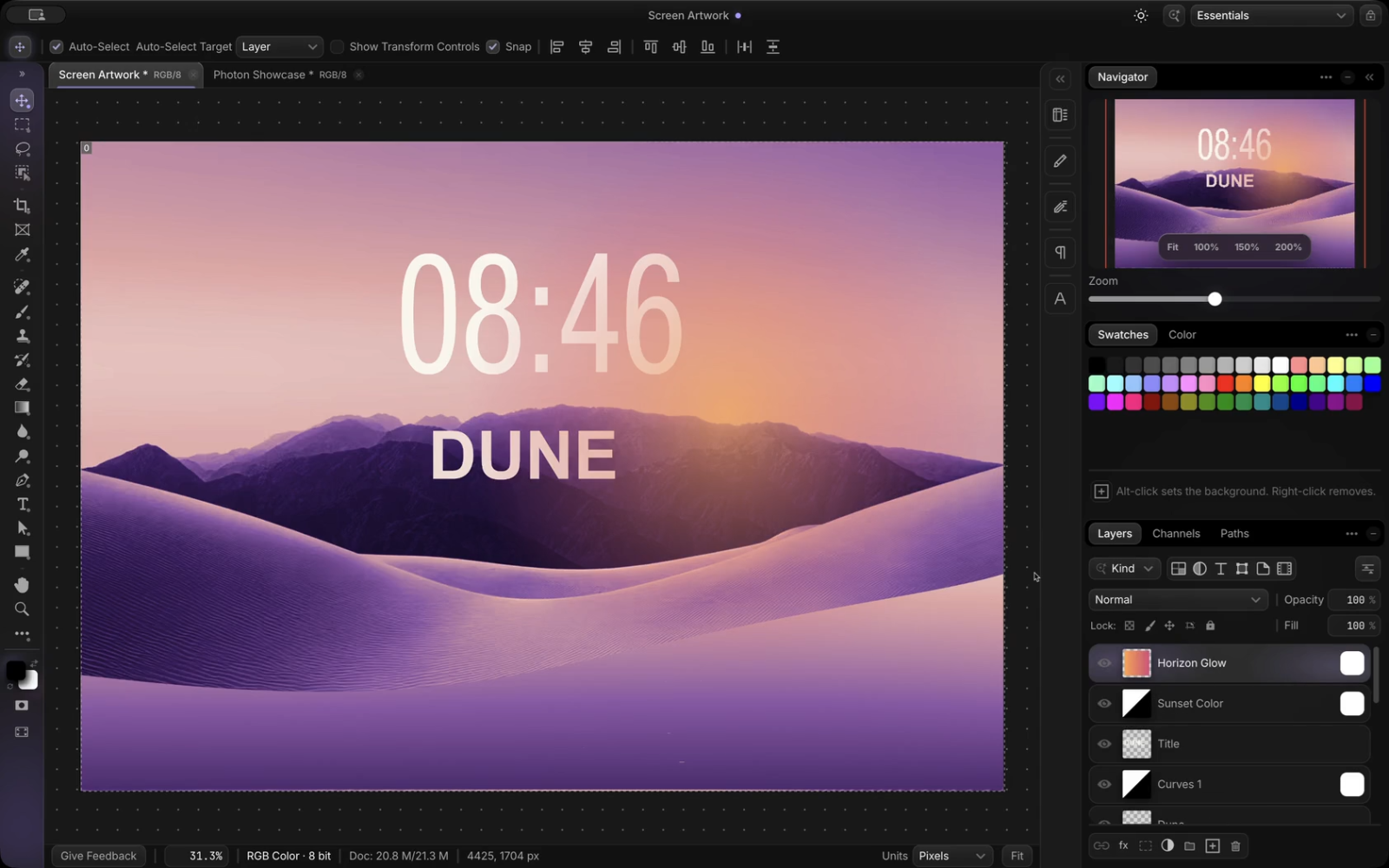Select the Lasso tool
Viewport: 1389px width, 868px height.
[x=22, y=148]
